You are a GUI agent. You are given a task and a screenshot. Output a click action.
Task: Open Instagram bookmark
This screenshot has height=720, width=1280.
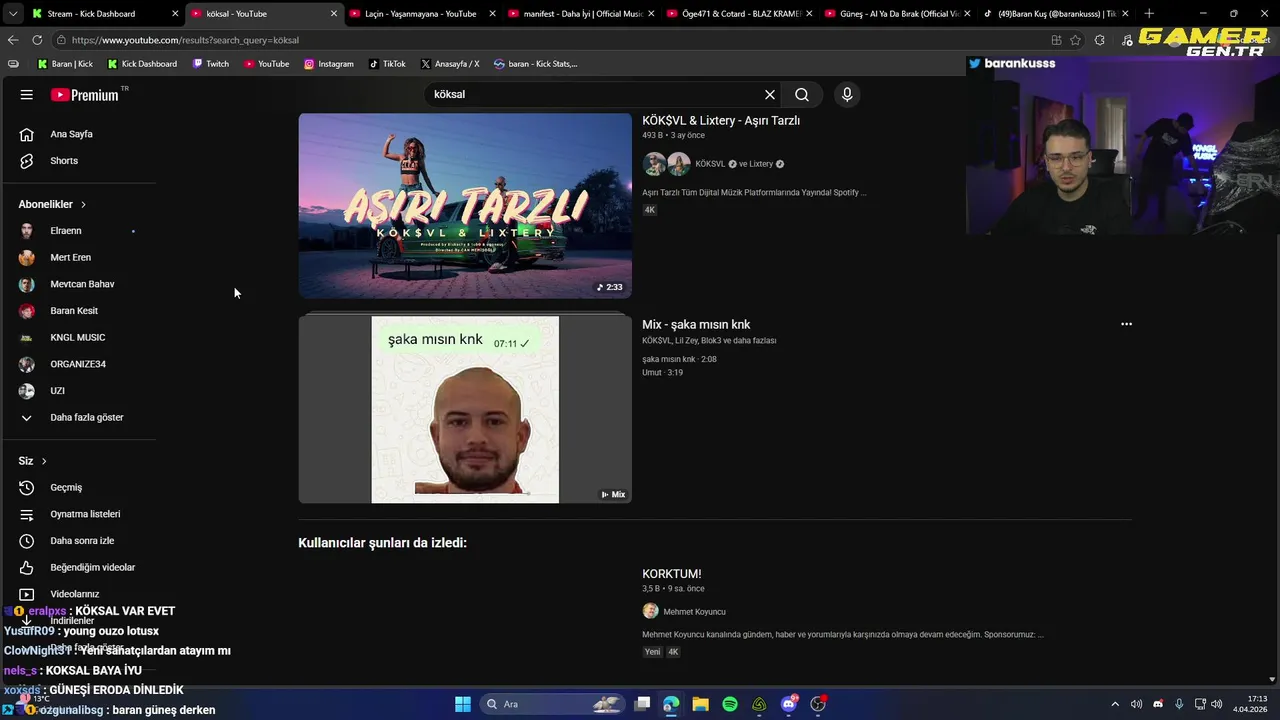[x=329, y=64]
